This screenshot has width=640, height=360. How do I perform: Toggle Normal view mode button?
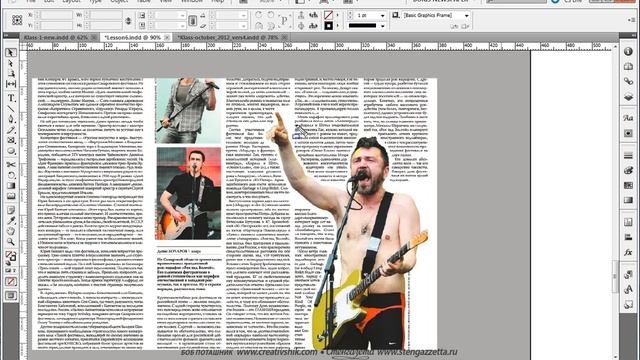coord(11,296)
